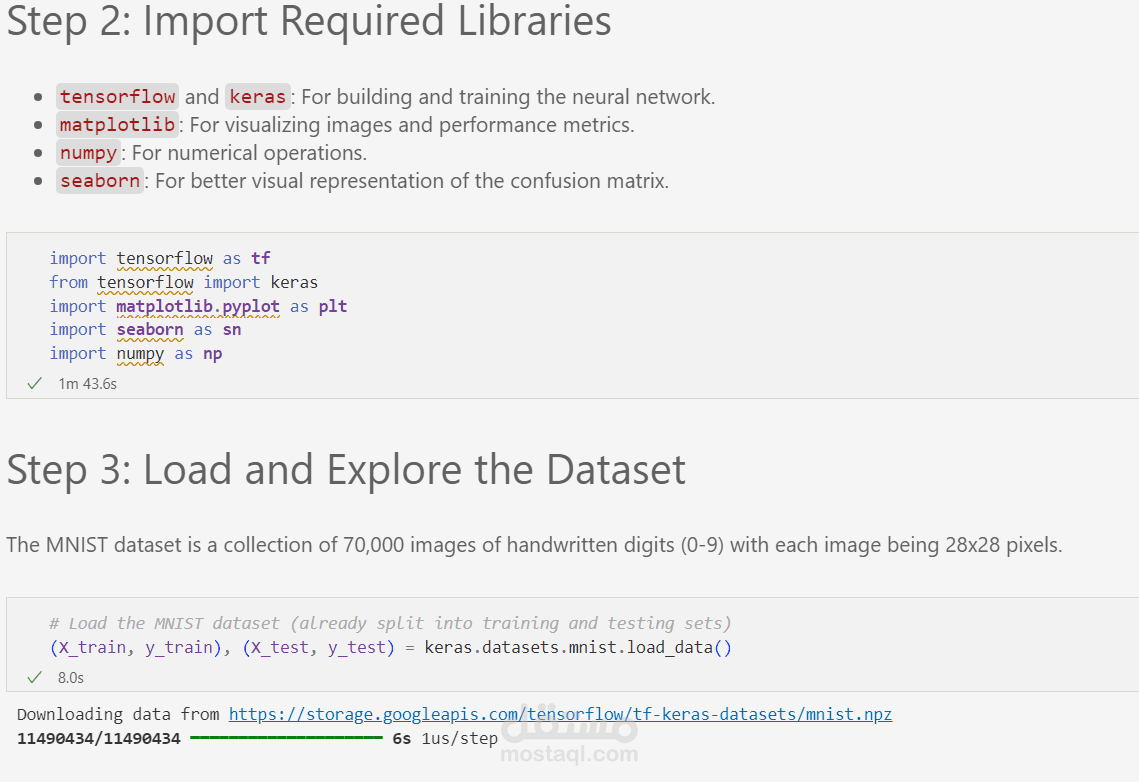Click the MNIST dataset description paragraph
This screenshot has height=782, width=1139.
(x=534, y=545)
